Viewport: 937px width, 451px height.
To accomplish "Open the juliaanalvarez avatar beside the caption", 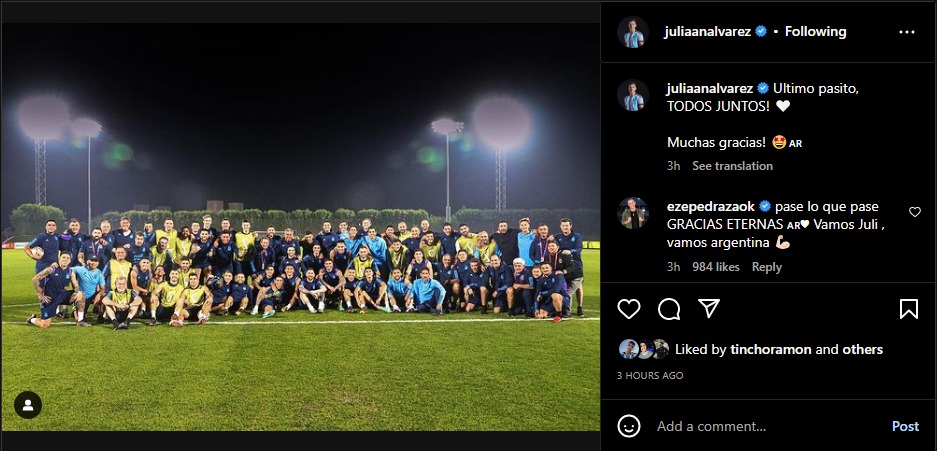I will pos(633,96).
